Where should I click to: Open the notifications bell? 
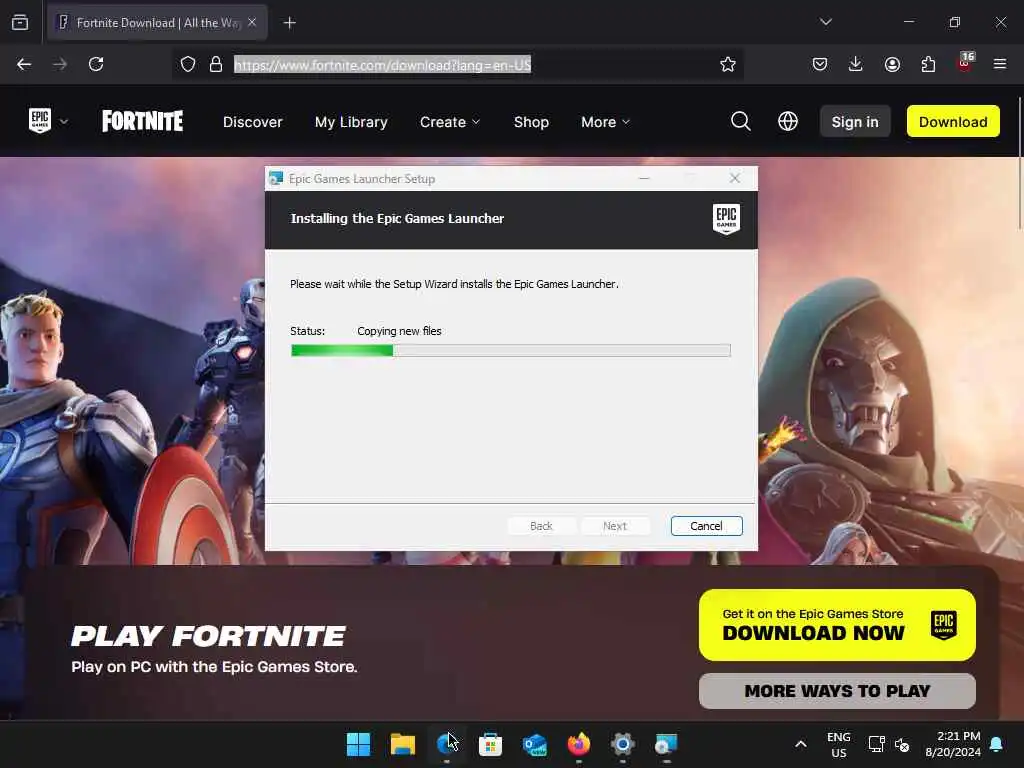coord(997,744)
